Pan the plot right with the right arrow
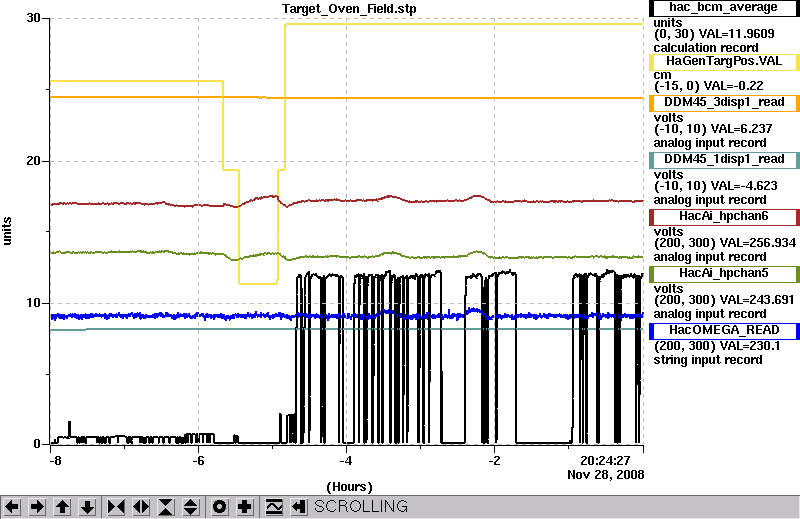800x519 pixels. 37,507
